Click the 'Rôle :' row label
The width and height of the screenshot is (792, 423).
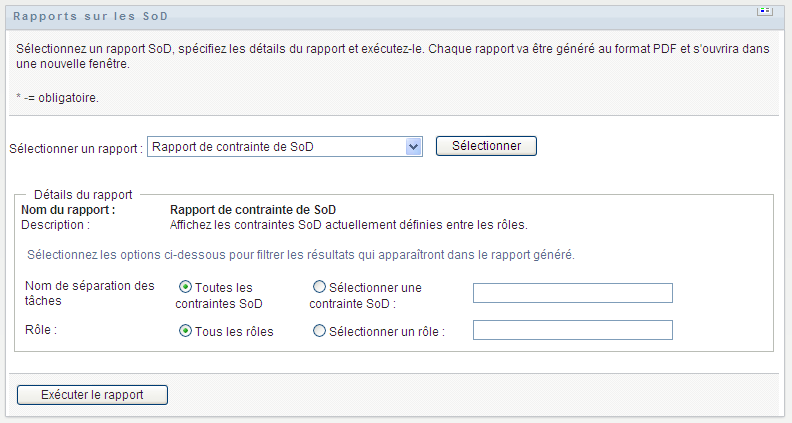coord(42,328)
